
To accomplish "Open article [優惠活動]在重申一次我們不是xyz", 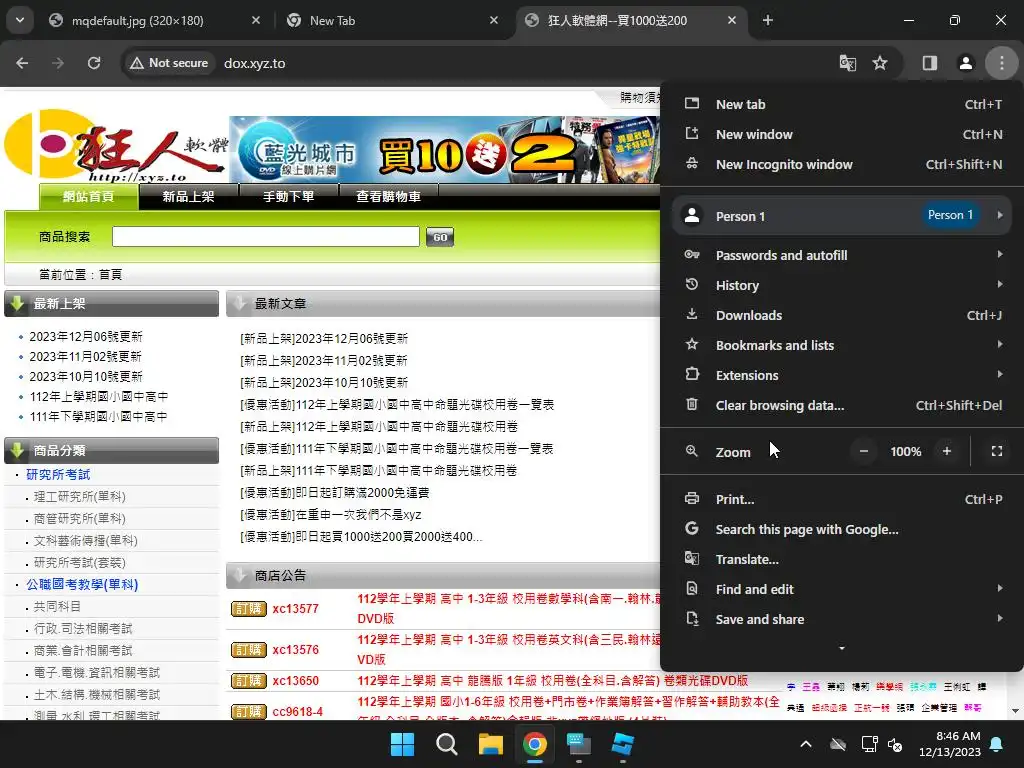I will coord(331,515).
